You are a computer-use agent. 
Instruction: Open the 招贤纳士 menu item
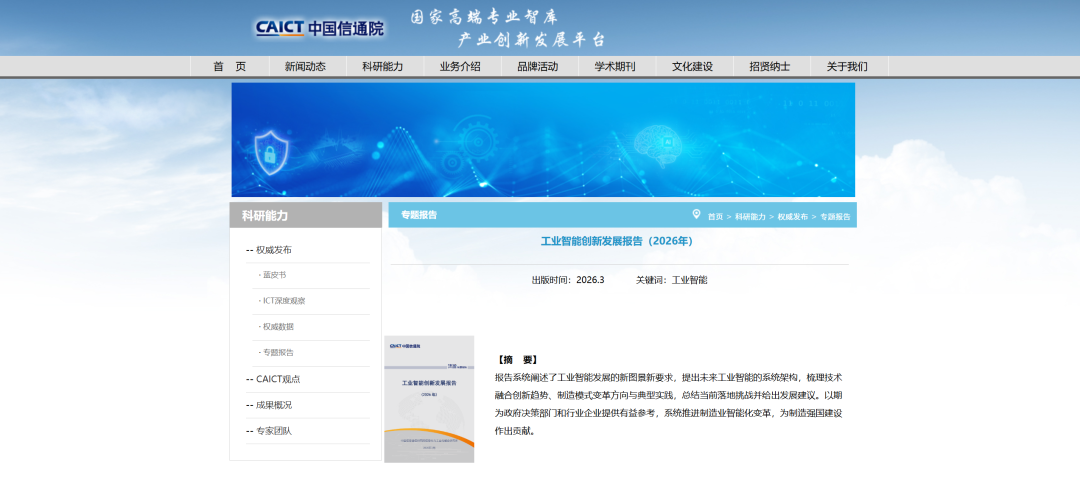(770, 67)
